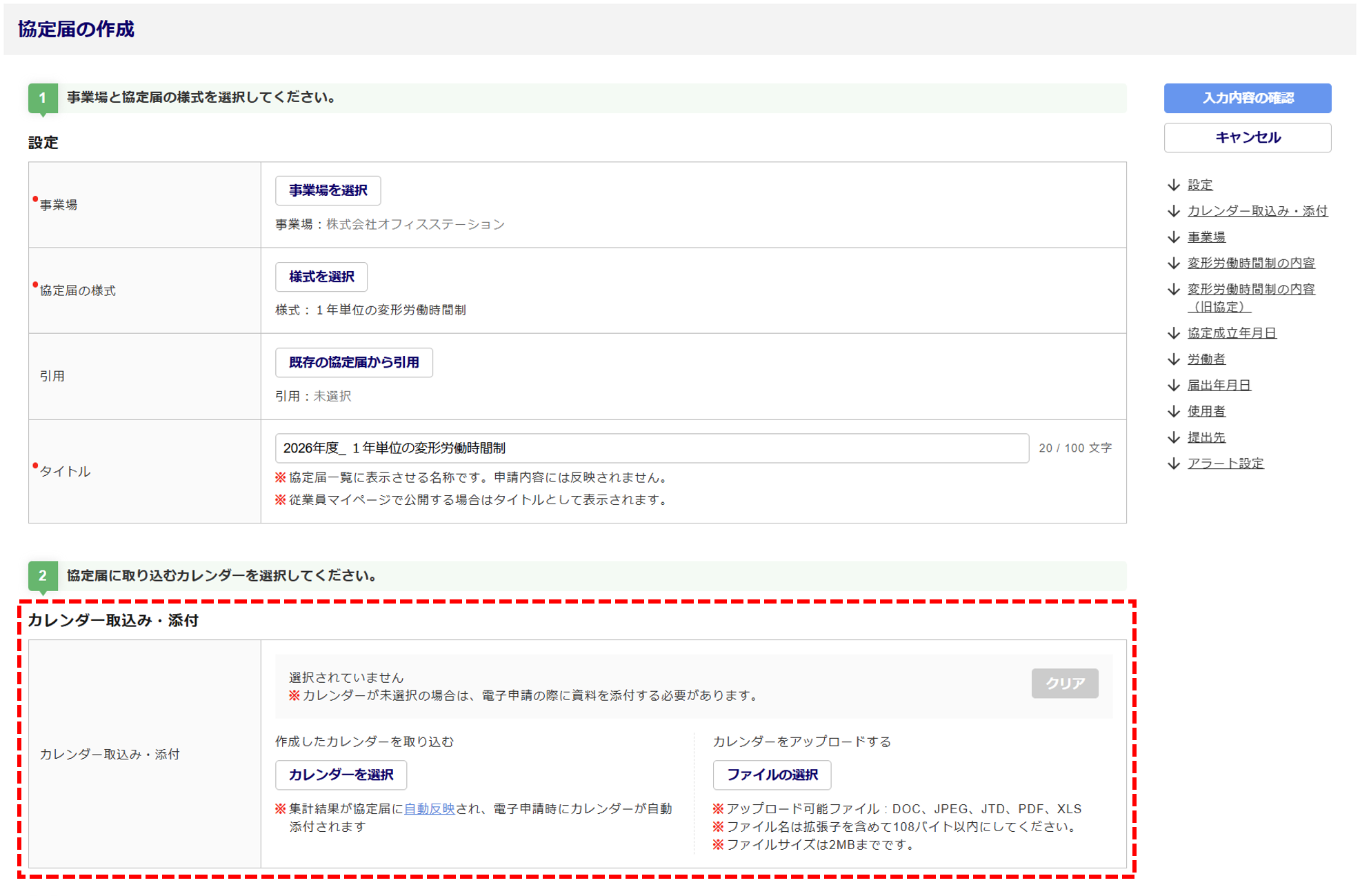Go to カレンダー取込み・添付 anchor link

(1257, 211)
